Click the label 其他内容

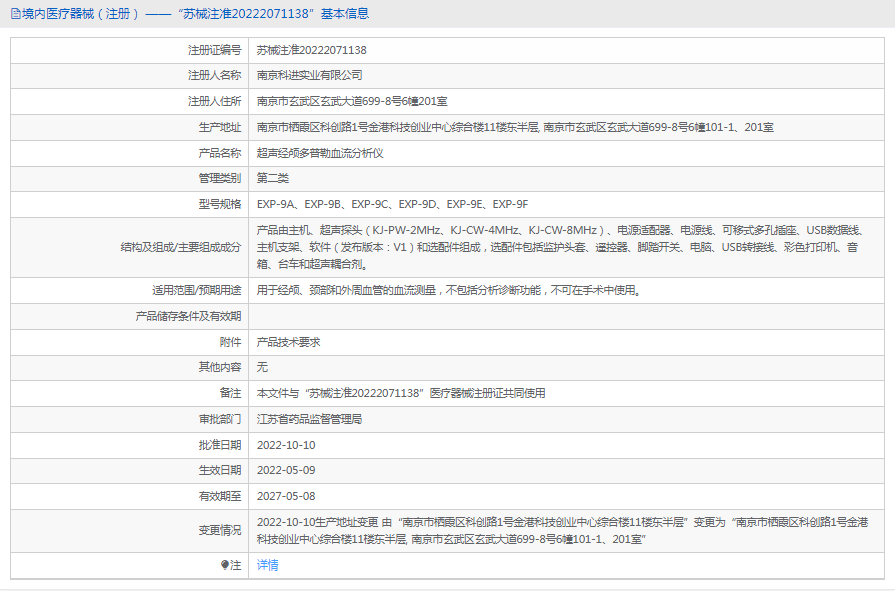click(220, 367)
